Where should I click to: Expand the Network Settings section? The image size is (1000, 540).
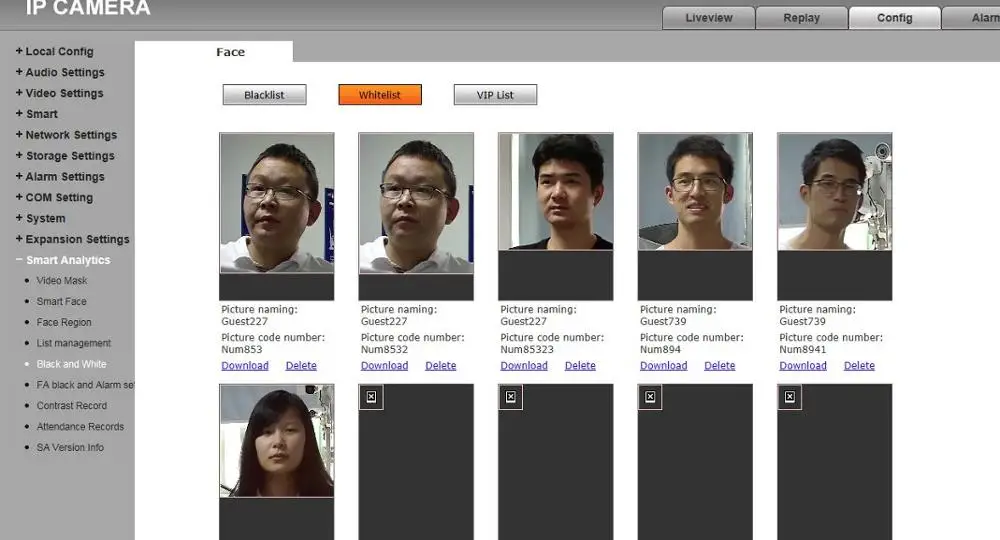pos(71,135)
